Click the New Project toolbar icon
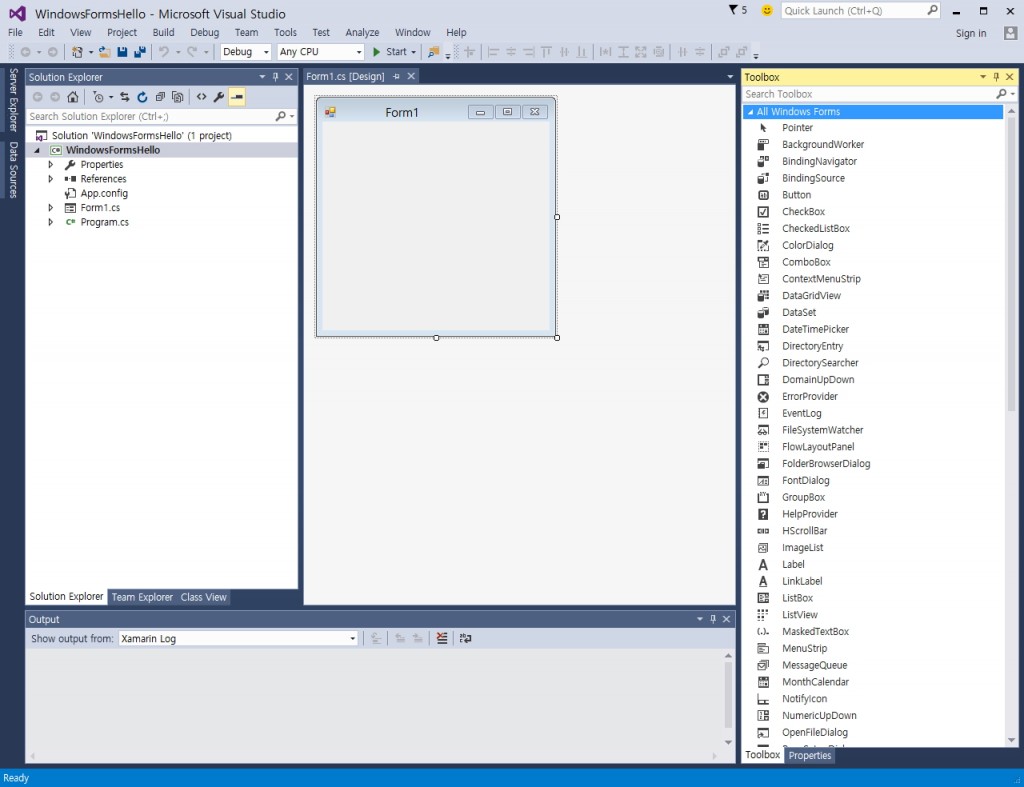 [78, 52]
